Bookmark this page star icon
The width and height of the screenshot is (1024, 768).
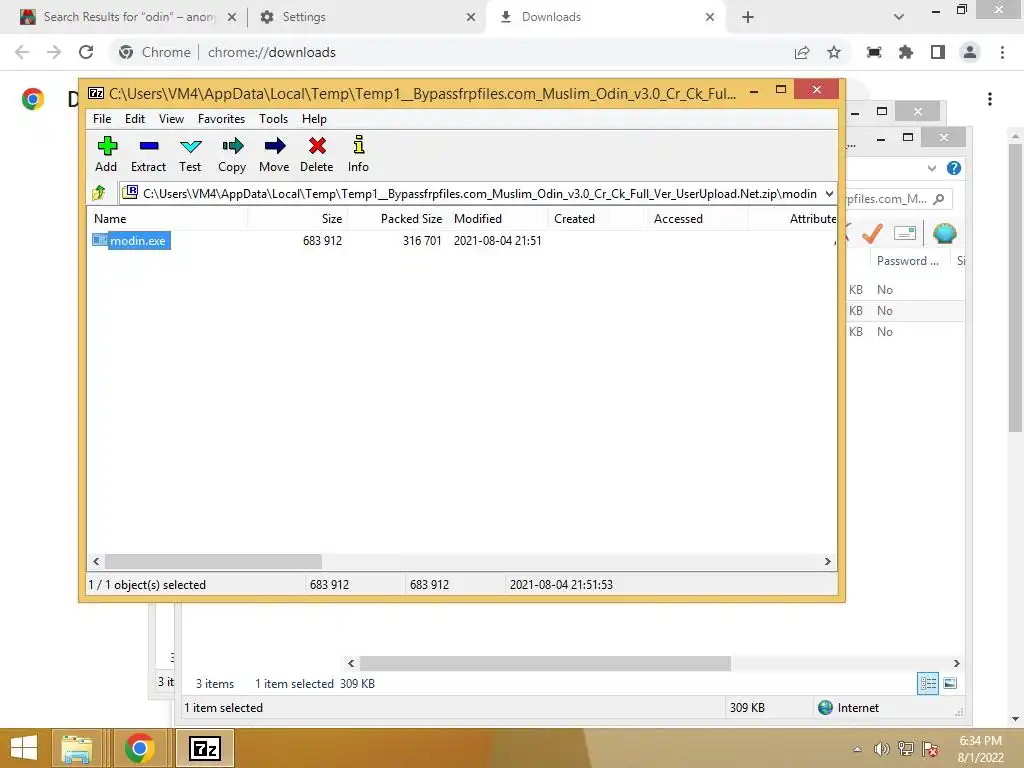834,52
